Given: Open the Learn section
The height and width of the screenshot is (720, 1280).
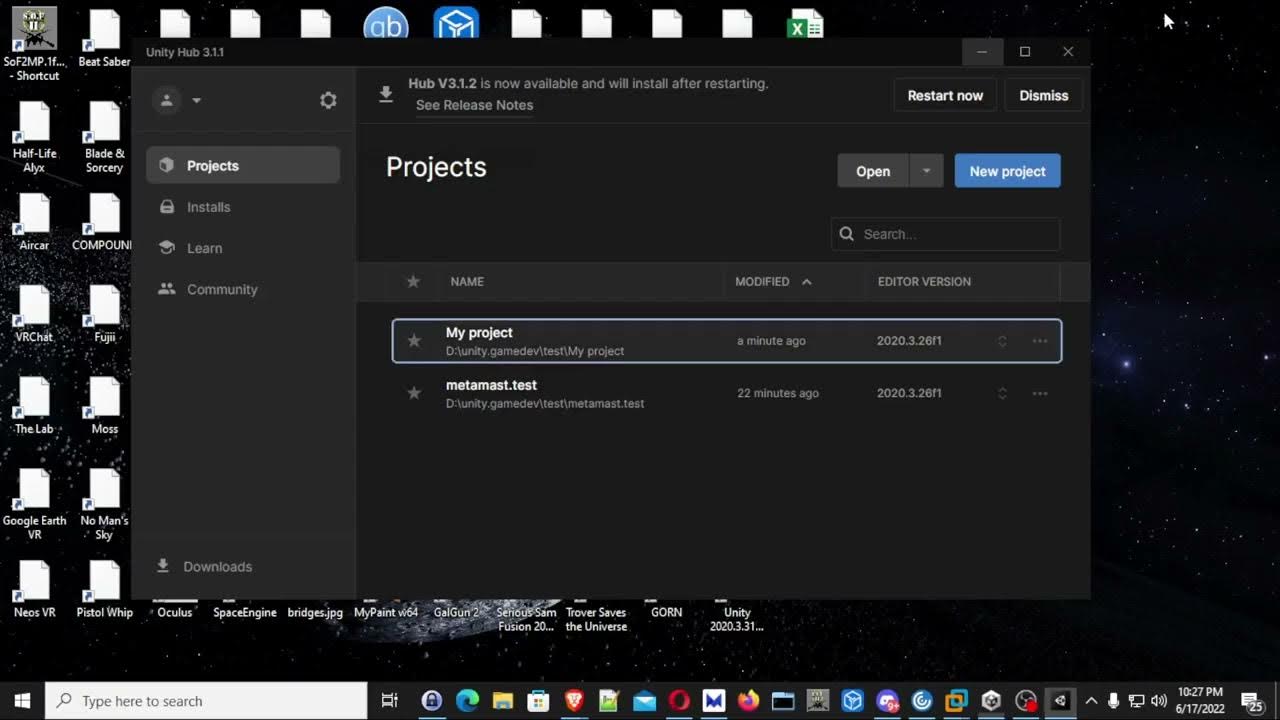Looking at the screenshot, I should pyautogui.click(x=243, y=248).
